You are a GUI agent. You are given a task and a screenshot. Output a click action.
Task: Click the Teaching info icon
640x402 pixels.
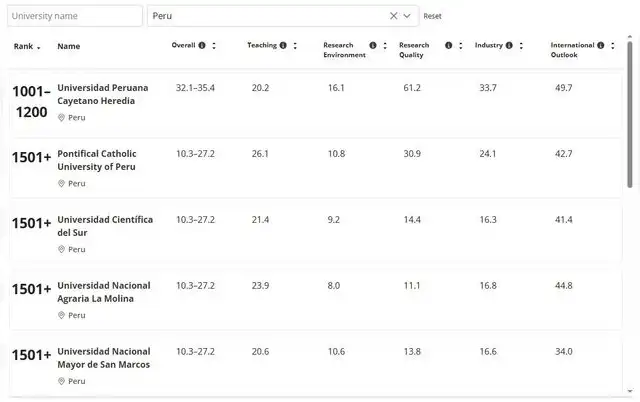[x=283, y=46]
